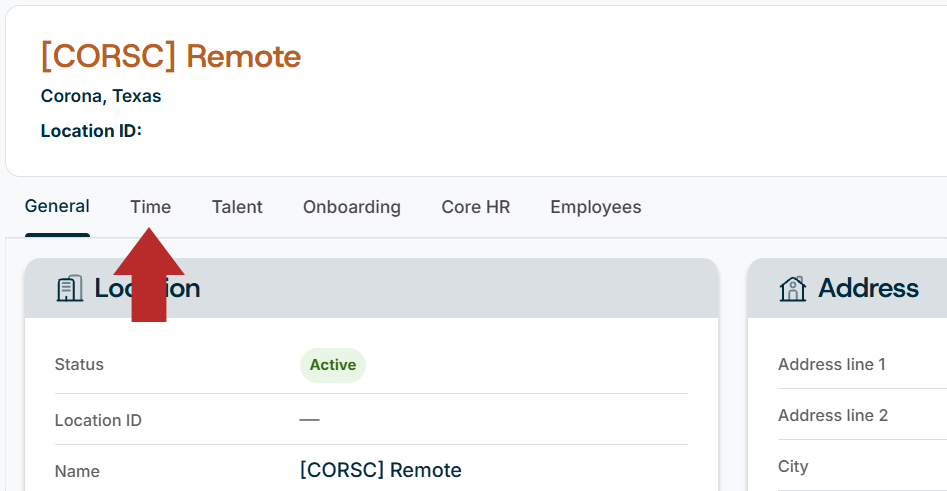Select the Onboarding tab
The height and width of the screenshot is (491, 947).
[352, 207]
